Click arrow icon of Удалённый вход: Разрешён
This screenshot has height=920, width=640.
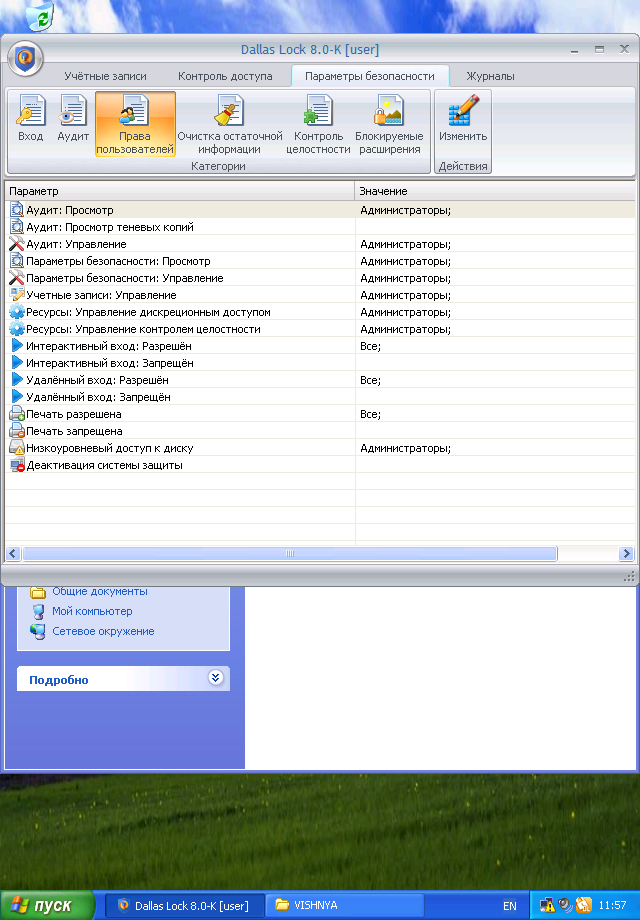pos(17,380)
